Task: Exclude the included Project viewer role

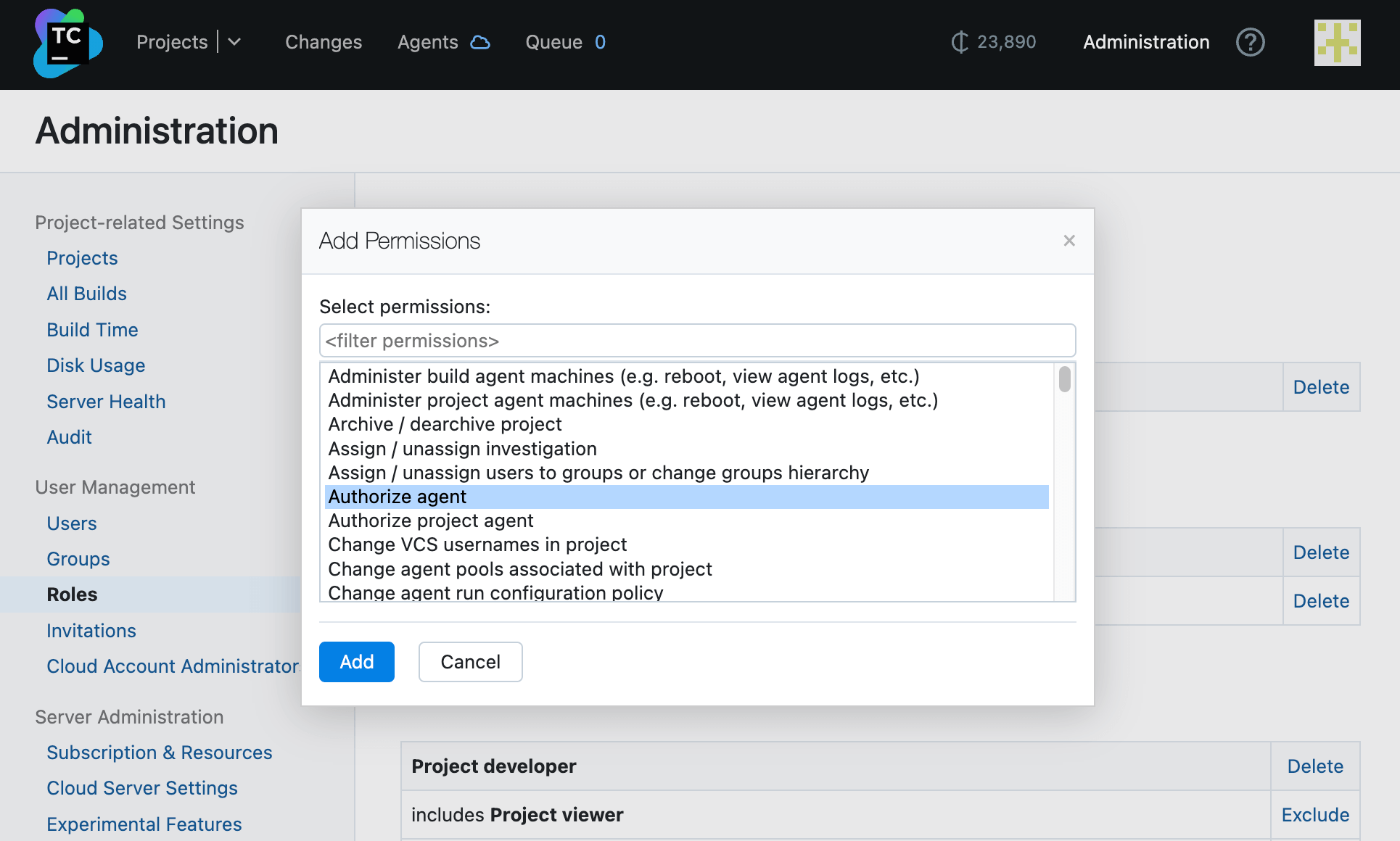Action: click(1314, 815)
